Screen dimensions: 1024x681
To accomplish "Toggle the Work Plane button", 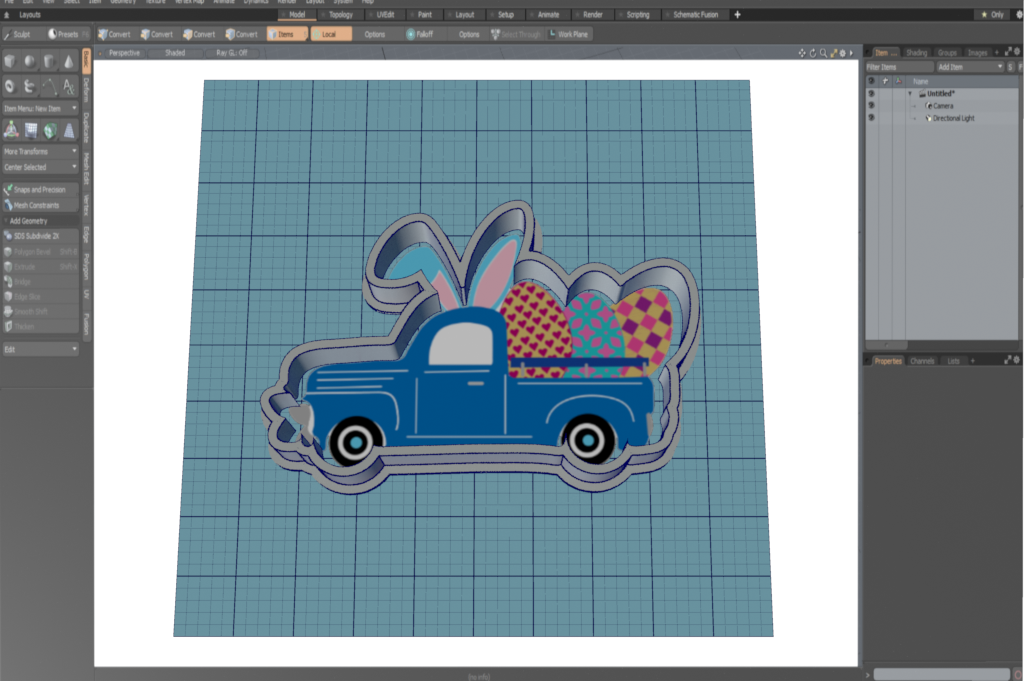I will (569, 34).
